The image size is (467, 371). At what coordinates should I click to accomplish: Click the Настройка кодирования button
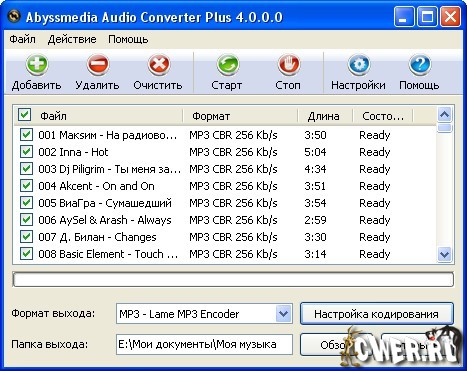pyautogui.click(x=377, y=314)
